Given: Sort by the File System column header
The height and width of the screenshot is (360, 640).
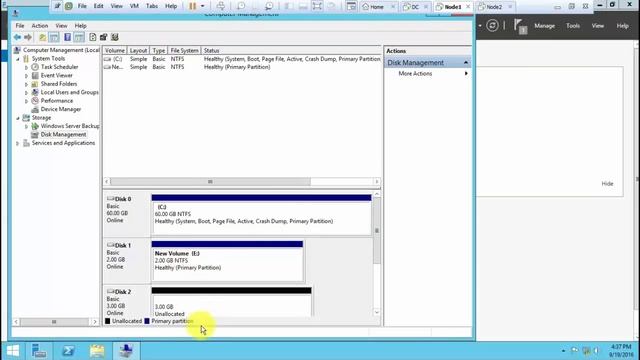Looking at the screenshot, I should pyautogui.click(x=184, y=51).
